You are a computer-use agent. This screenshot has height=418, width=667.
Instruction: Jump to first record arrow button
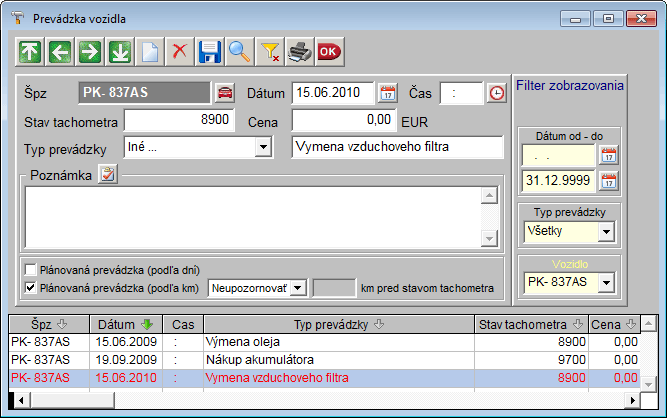coord(30,52)
